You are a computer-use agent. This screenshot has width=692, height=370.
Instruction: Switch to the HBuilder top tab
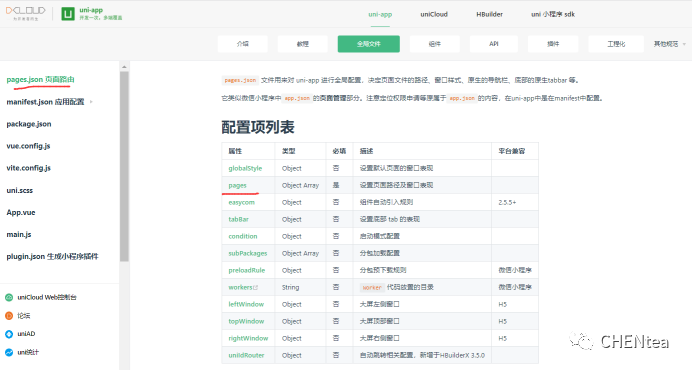point(489,14)
